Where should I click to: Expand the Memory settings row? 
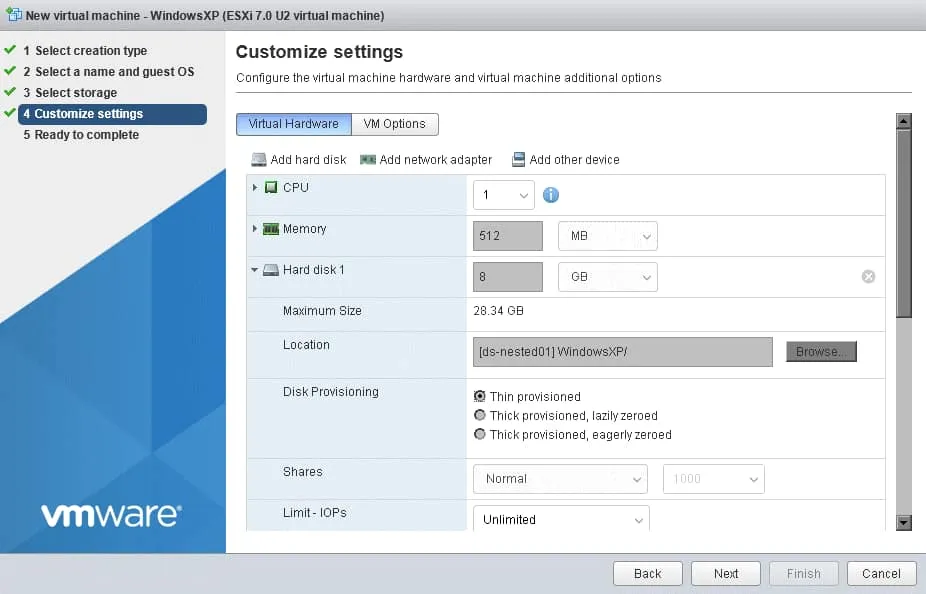click(x=255, y=229)
